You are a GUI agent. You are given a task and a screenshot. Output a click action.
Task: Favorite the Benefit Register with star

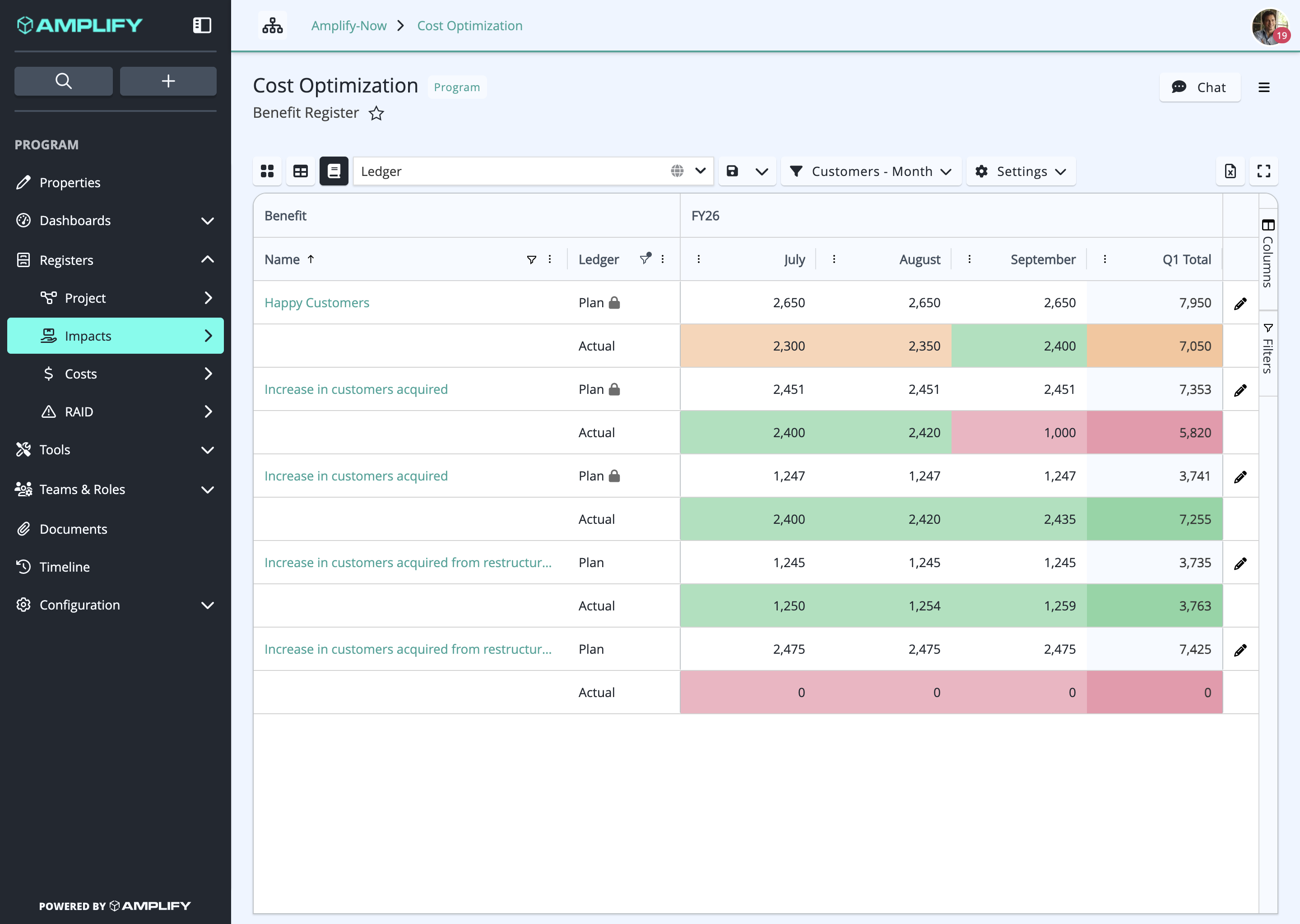click(376, 113)
